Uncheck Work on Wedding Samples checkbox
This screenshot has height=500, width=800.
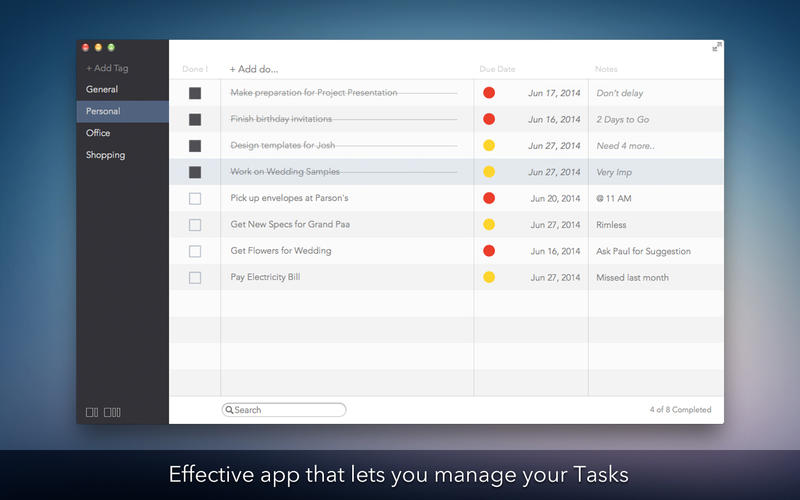tap(195, 172)
